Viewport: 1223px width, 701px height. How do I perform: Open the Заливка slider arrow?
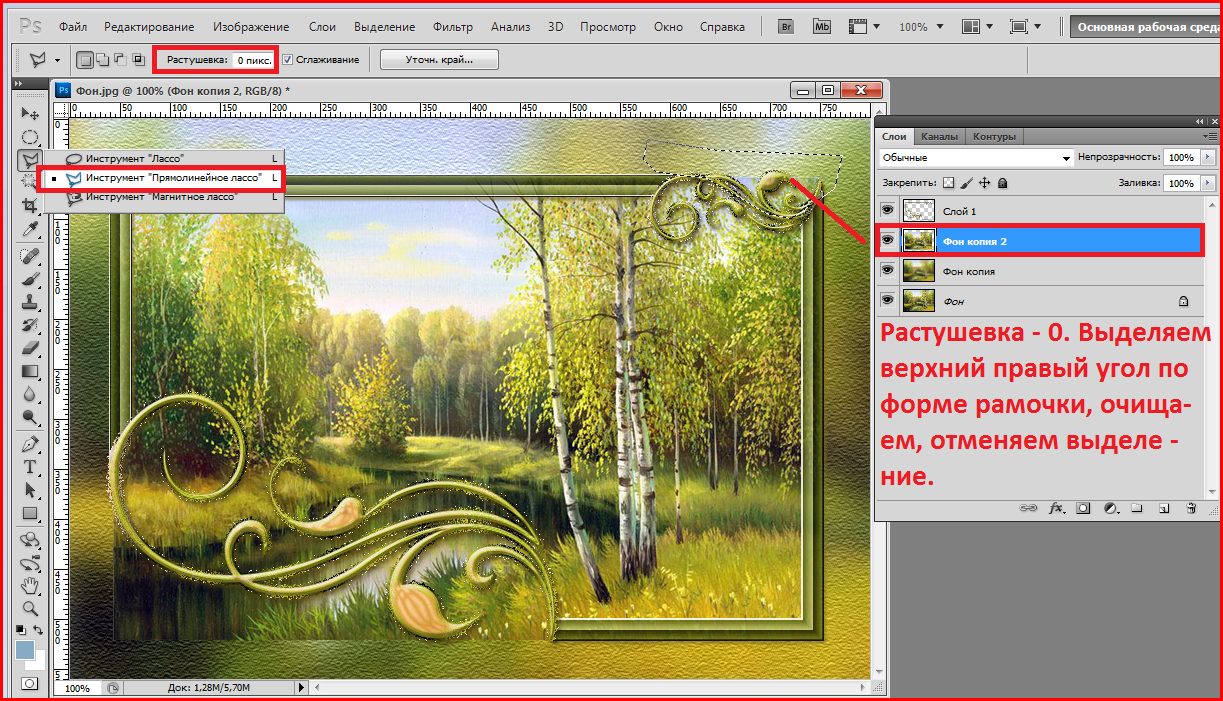[1208, 184]
